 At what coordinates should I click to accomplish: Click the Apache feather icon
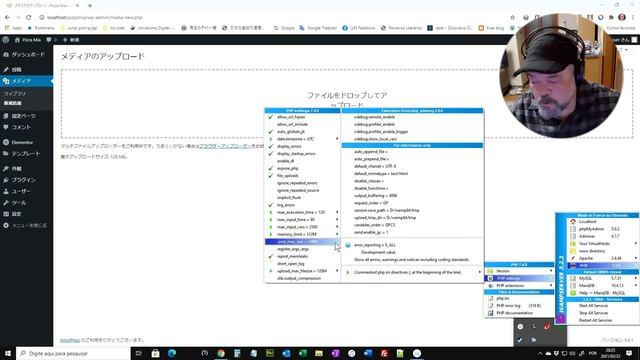[x=573, y=258]
